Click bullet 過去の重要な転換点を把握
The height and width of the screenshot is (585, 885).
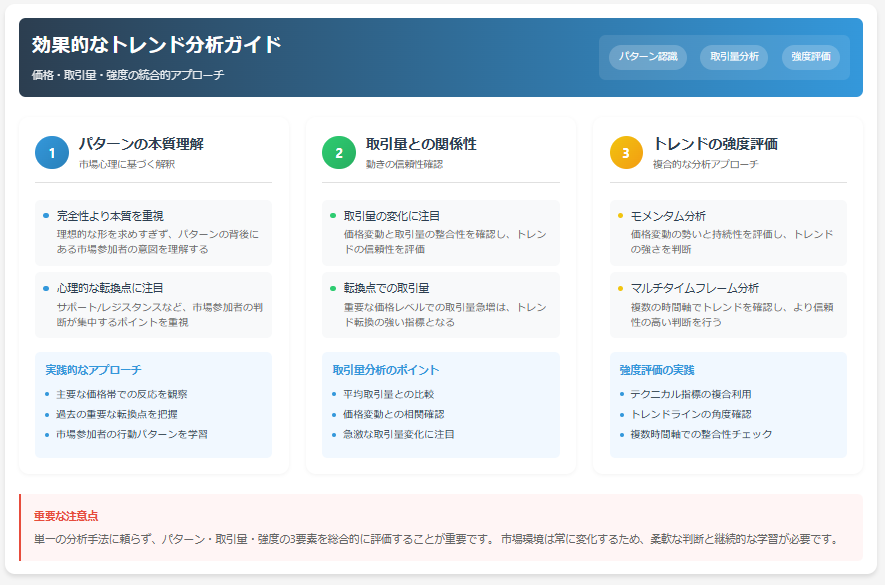[x=116, y=414]
